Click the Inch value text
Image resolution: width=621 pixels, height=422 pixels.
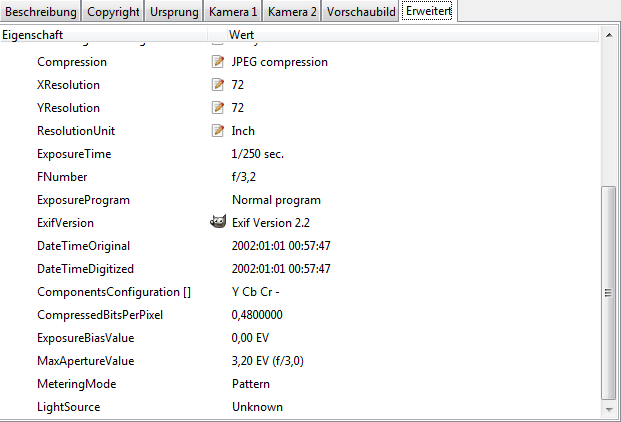[243, 131]
